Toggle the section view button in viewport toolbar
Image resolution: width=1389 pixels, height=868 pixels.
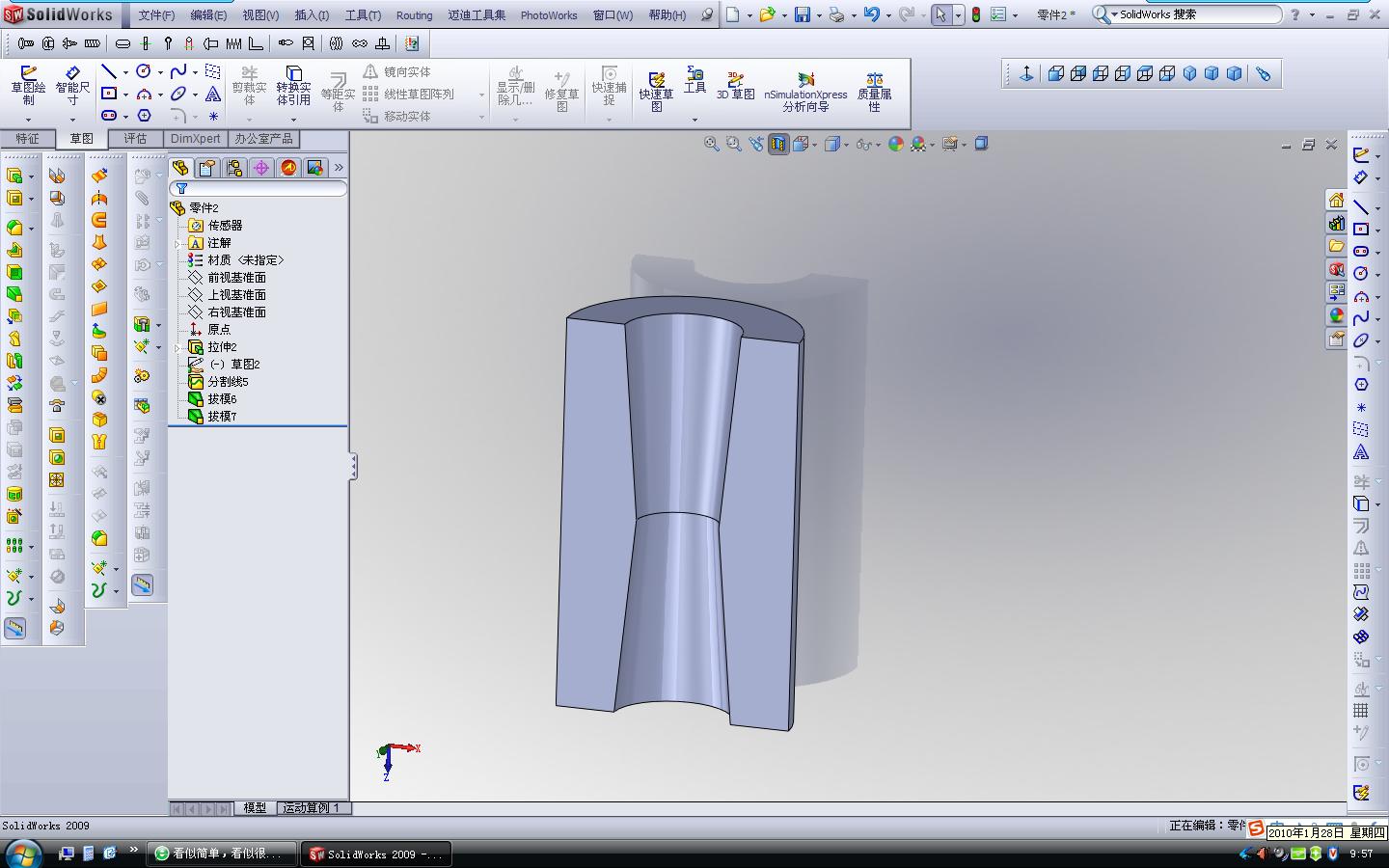(x=778, y=144)
